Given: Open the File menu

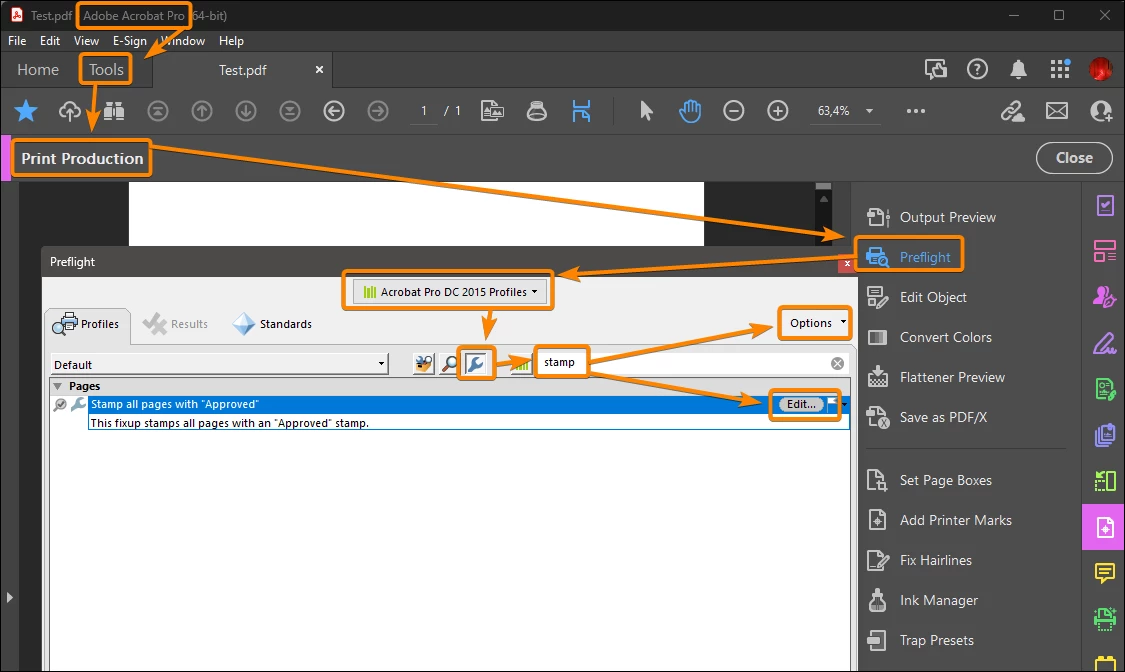Looking at the screenshot, I should pyautogui.click(x=17, y=41).
